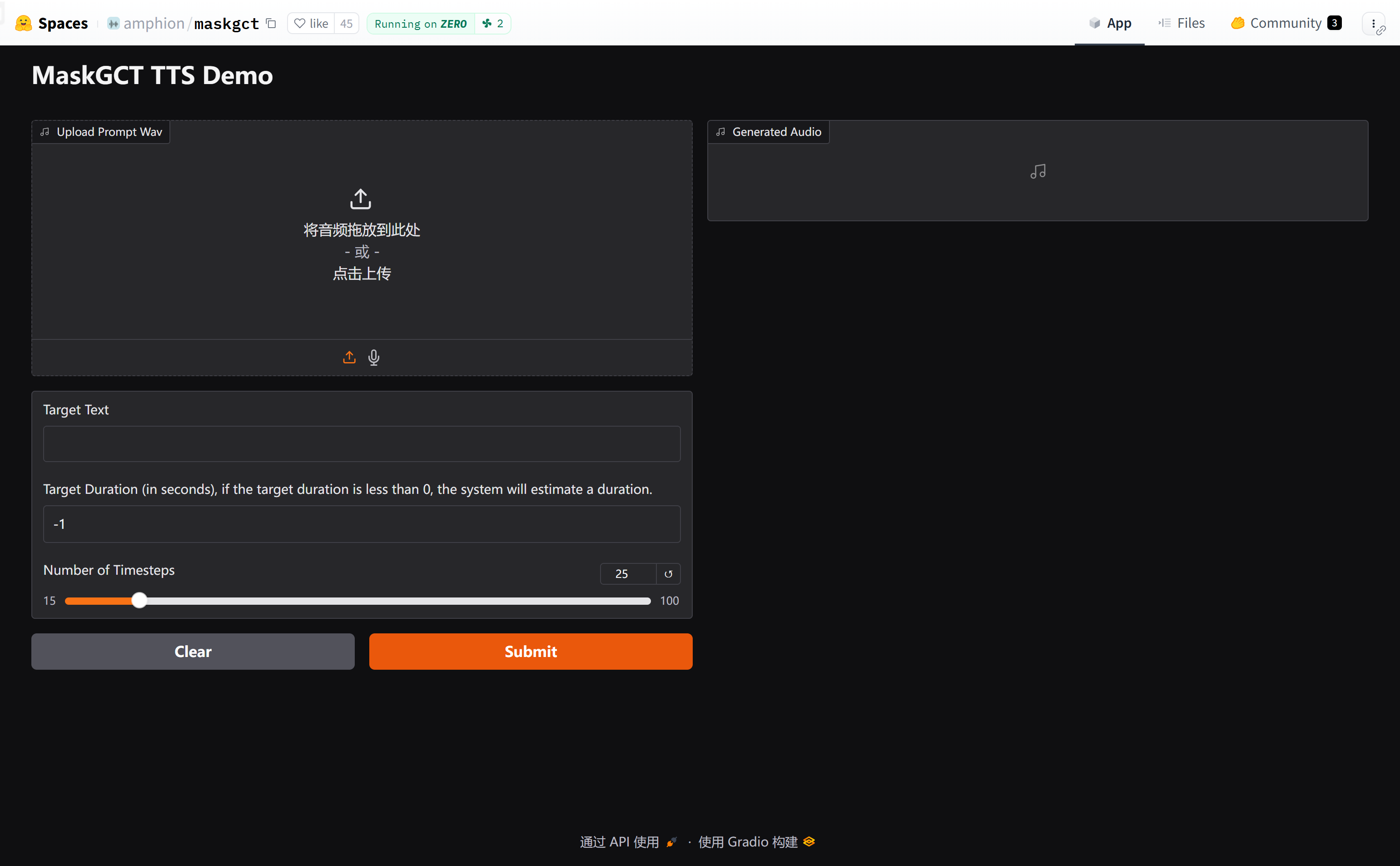Screen dimensions: 1400x866
Task: Open the Spaces link
Action: pos(63,24)
